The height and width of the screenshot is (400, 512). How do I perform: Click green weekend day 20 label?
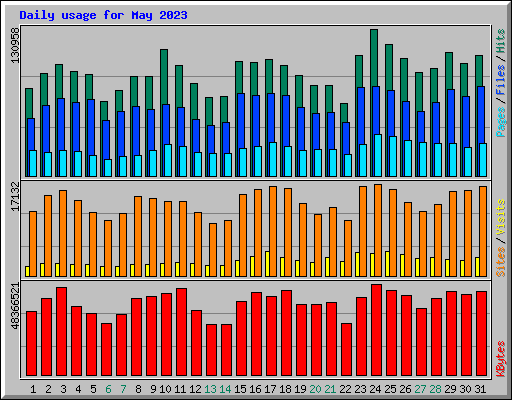tap(315, 389)
